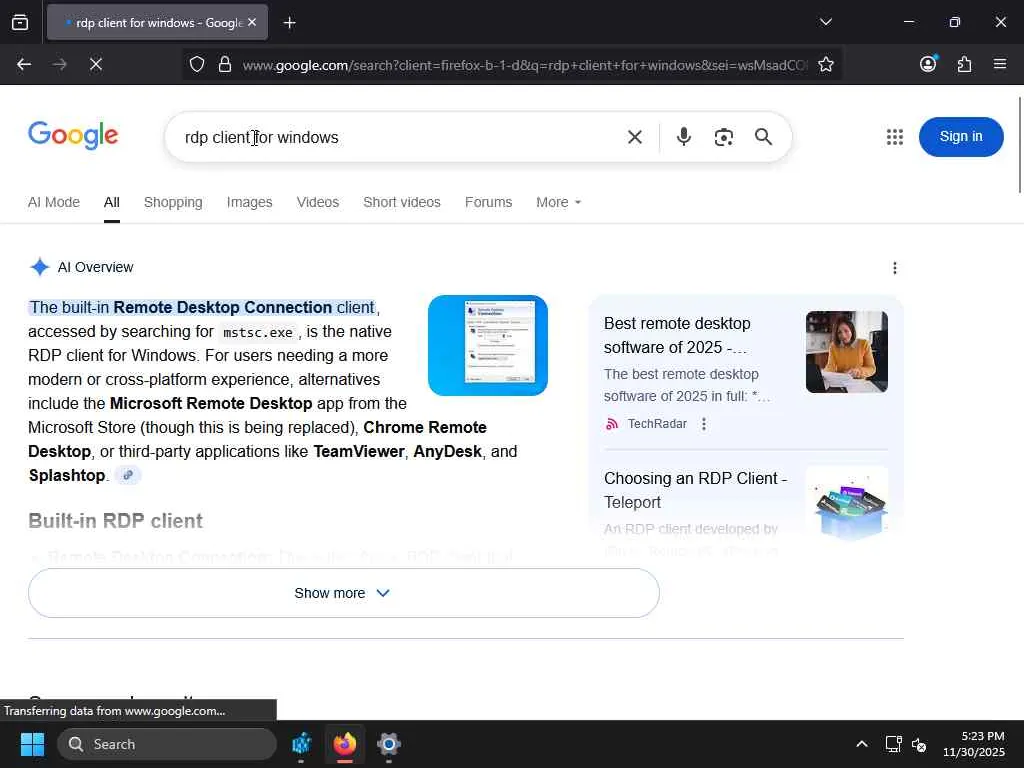Click the page address URL bar
Image resolution: width=1024 pixels, height=768 pixels.
click(x=524, y=65)
